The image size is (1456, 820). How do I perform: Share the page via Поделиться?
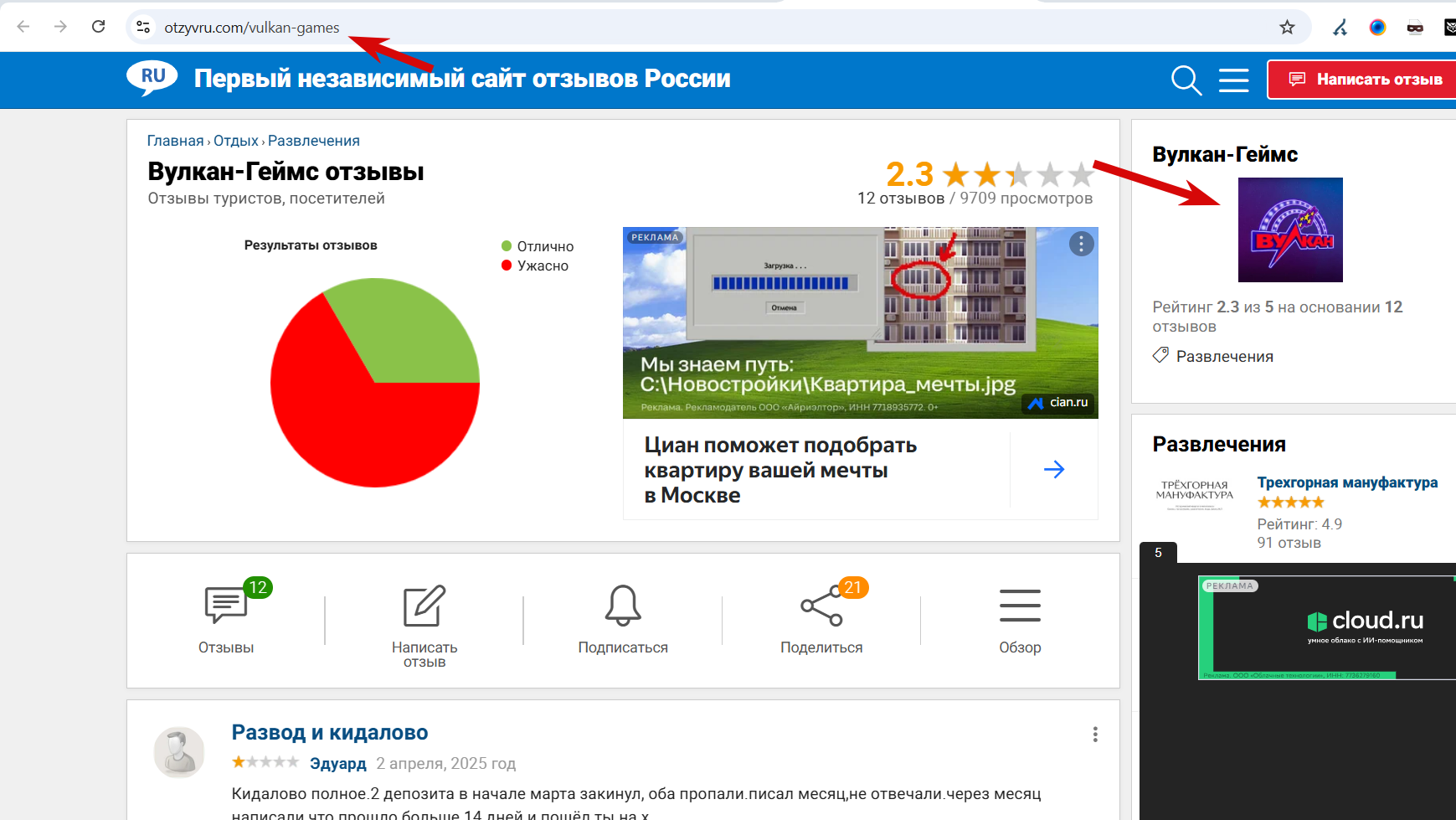[x=821, y=619]
